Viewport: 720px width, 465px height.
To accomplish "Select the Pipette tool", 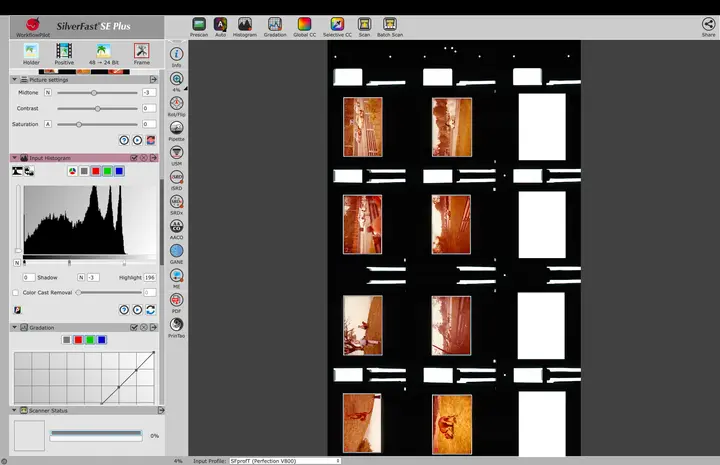I will coord(177,130).
